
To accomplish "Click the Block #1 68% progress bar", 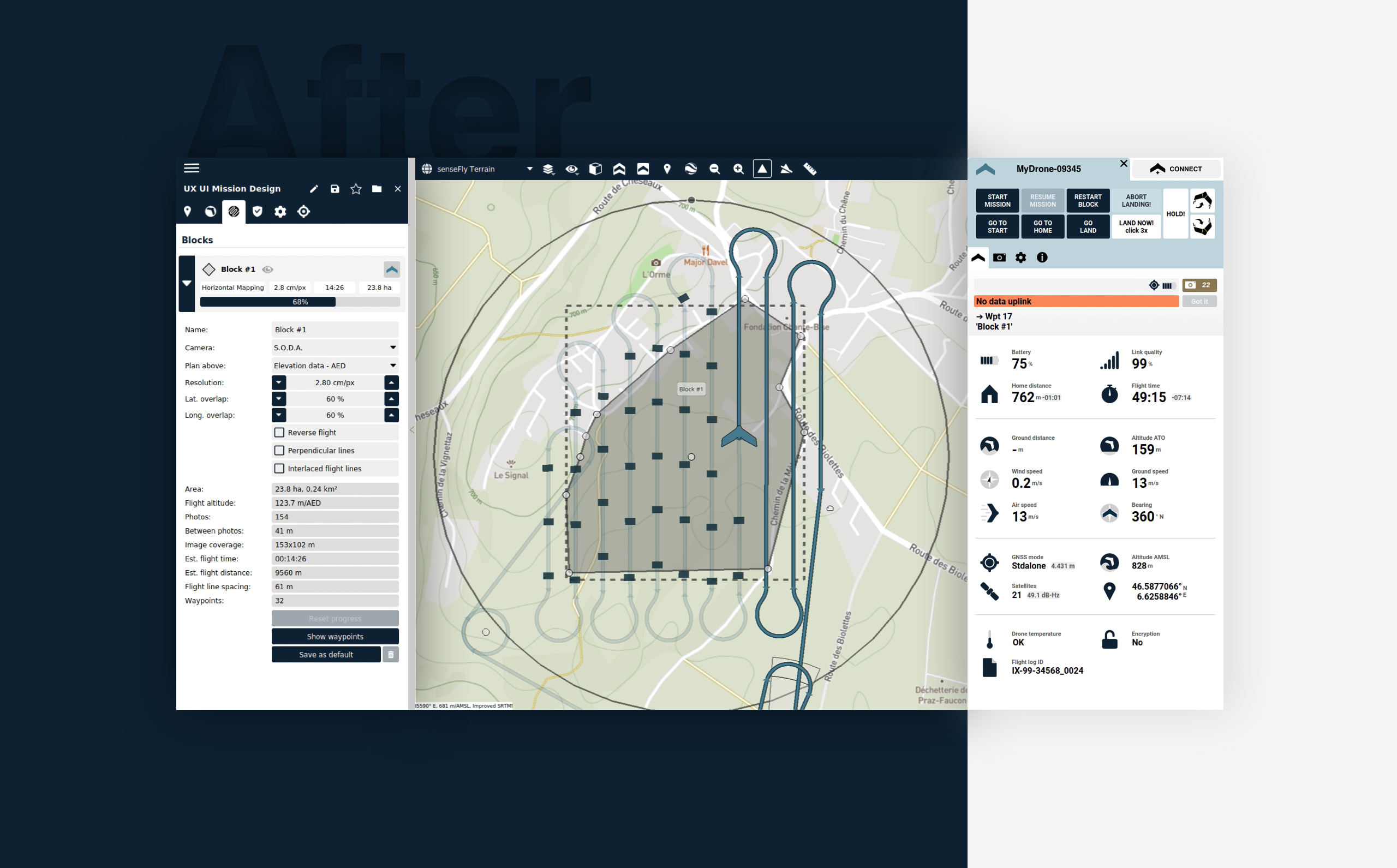I will click(x=300, y=302).
